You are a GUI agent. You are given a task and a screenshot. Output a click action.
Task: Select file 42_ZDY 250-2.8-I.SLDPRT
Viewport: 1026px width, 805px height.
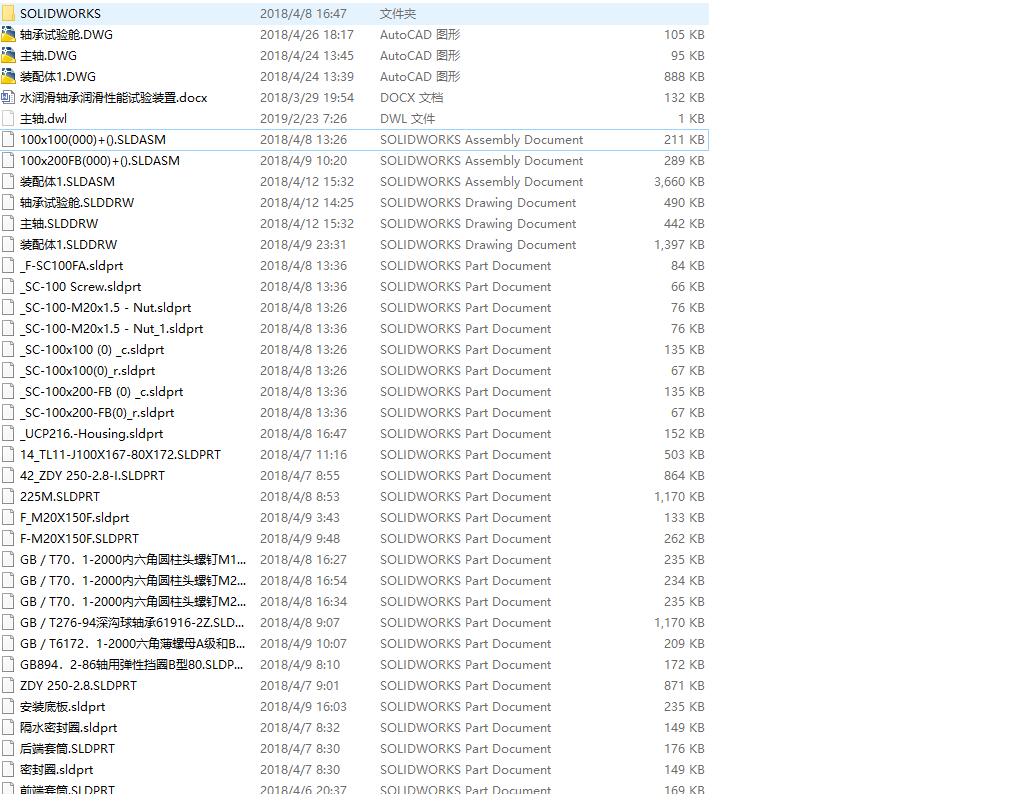(92, 475)
